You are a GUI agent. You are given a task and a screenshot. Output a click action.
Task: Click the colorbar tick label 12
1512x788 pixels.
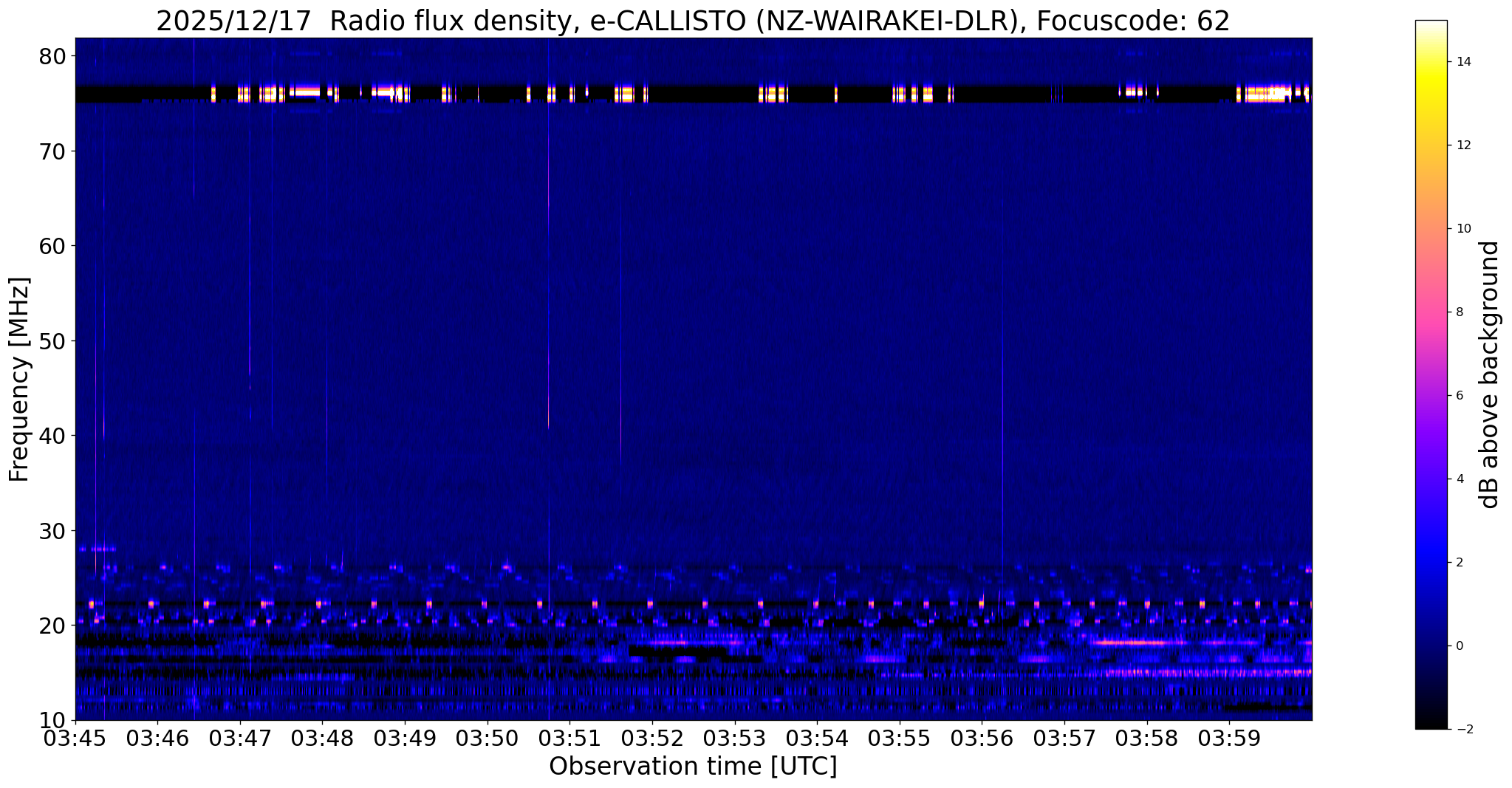pos(1463,145)
